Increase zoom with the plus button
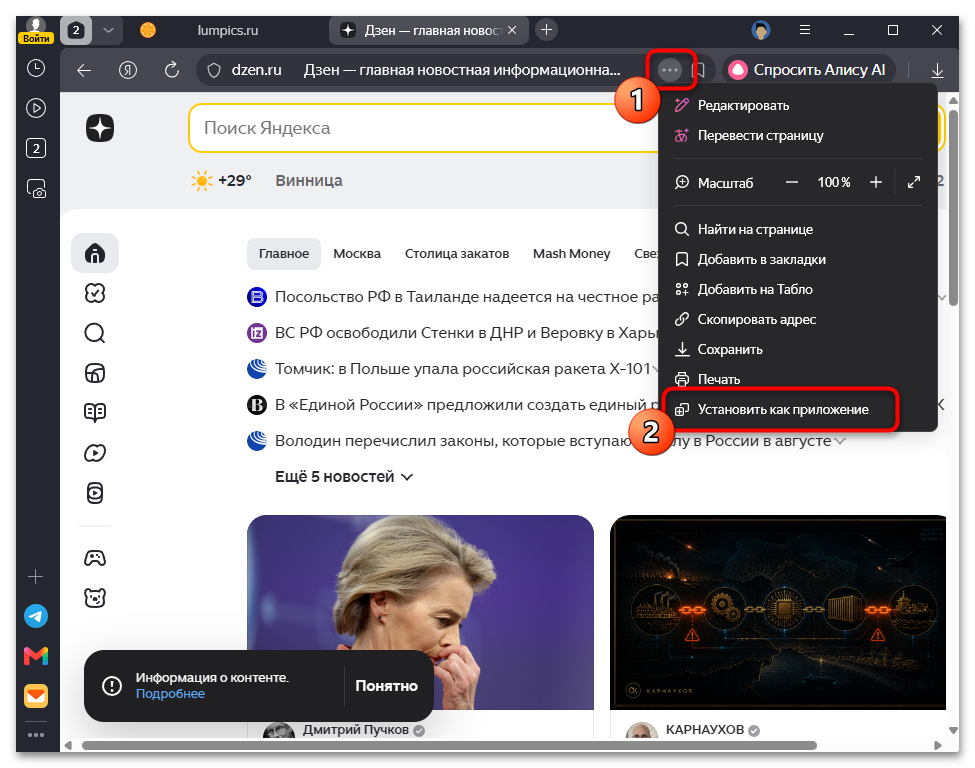This screenshot has width=975, height=768. (876, 182)
